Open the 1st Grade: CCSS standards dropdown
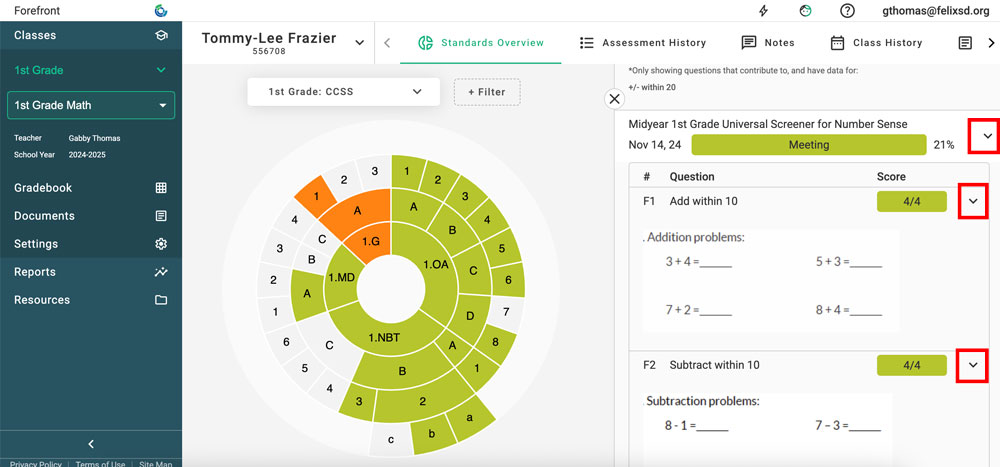This screenshot has height=467, width=1000. point(344,92)
